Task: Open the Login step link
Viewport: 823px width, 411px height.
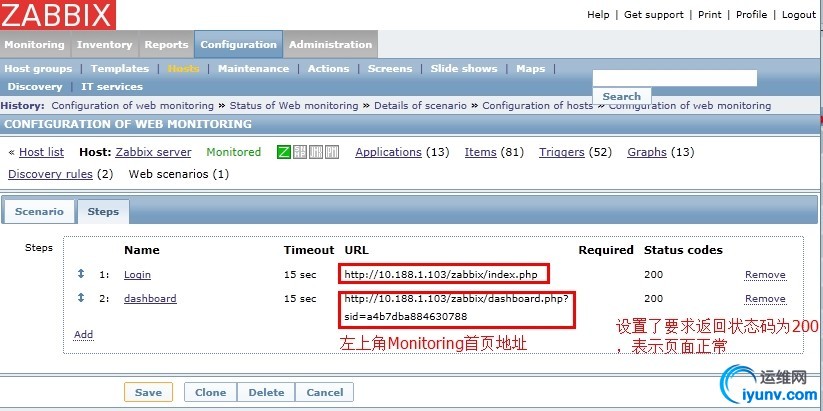Action: (x=137, y=275)
